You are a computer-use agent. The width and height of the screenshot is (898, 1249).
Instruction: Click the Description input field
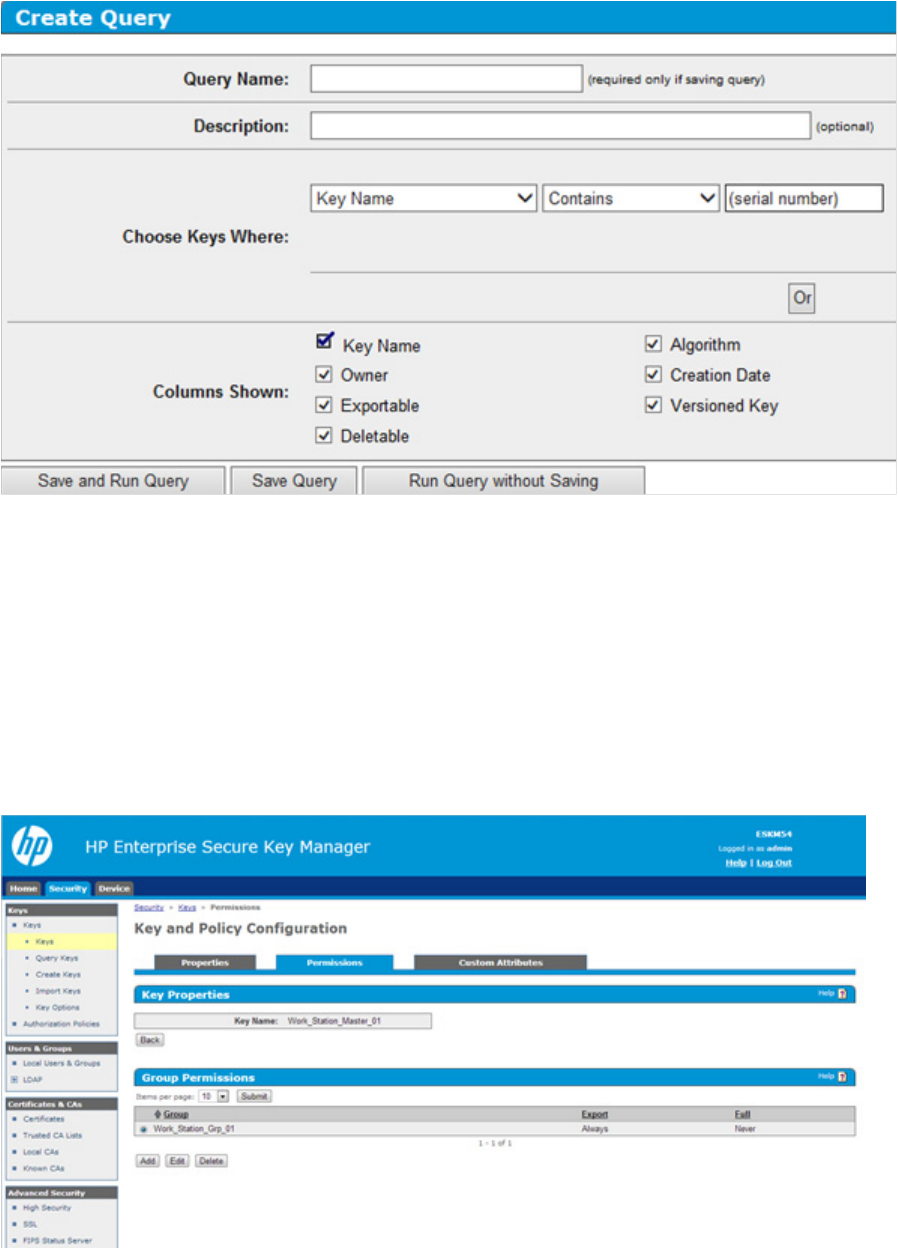tap(560, 126)
